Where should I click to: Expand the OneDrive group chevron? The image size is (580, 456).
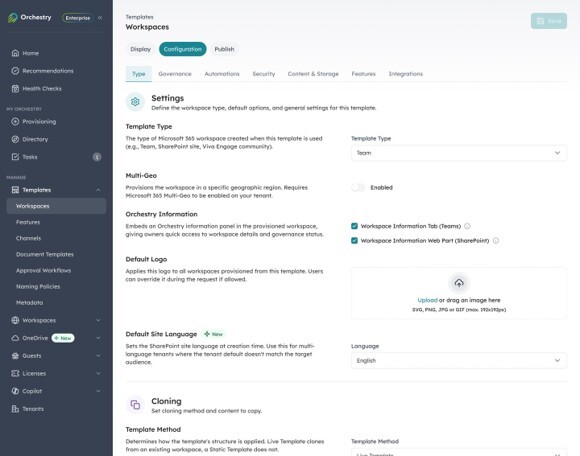pyautogui.click(x=98, y=338)
